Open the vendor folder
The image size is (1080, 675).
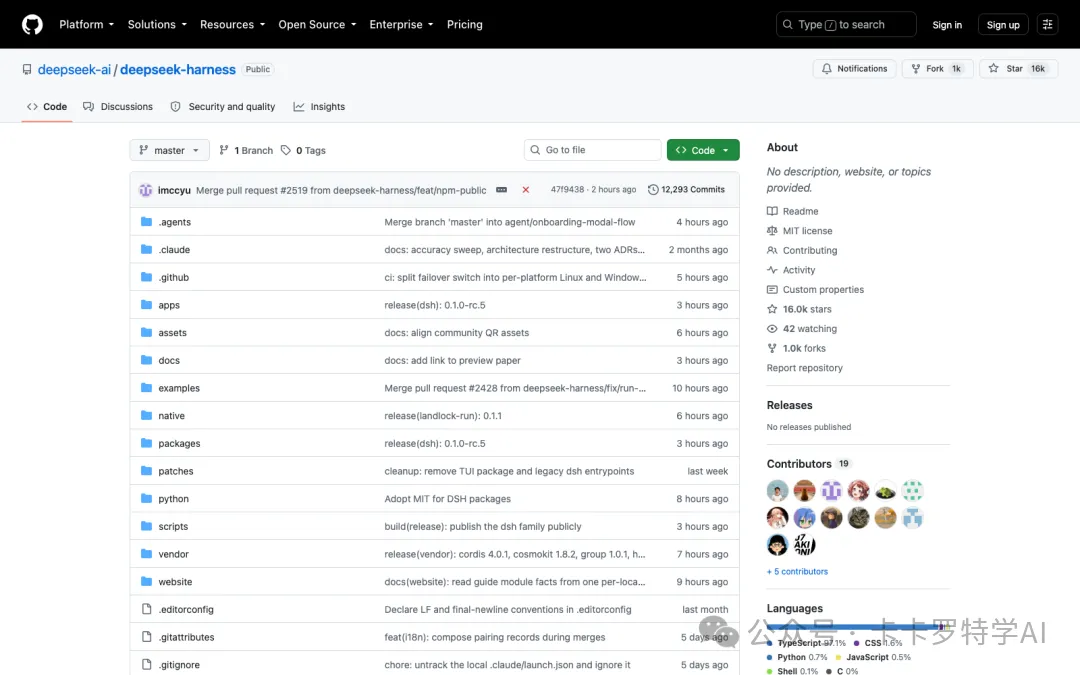[x=174, y=554]
